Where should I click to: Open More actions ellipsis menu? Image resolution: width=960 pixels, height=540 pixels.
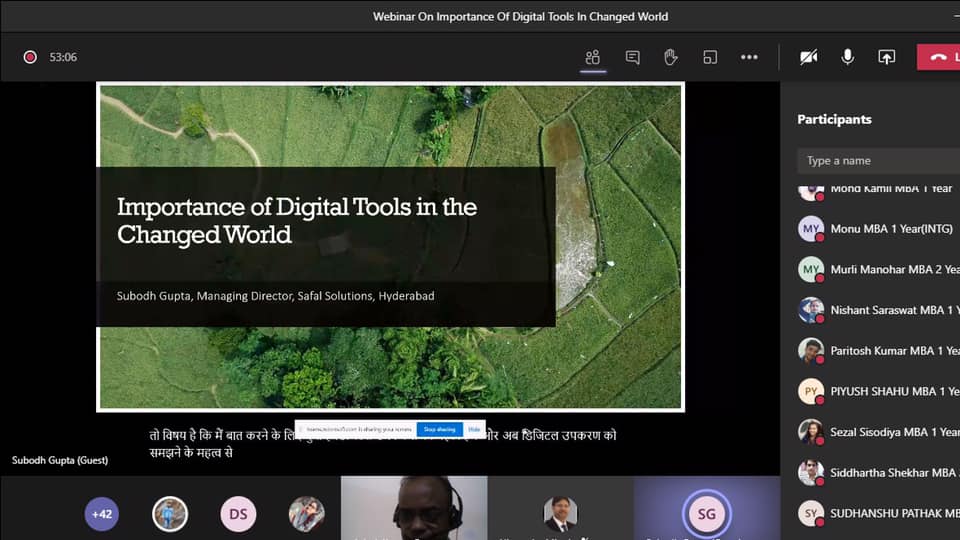pyautogui.click(x=749, y=57)
